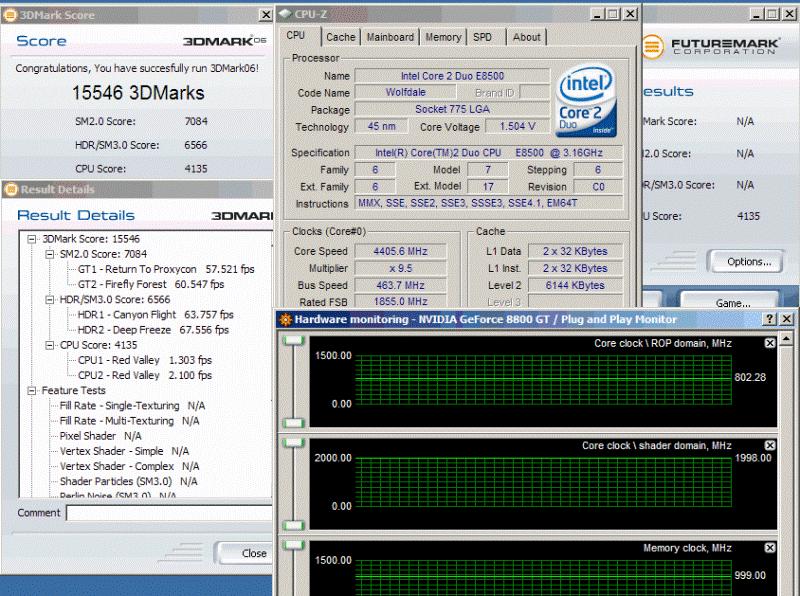Click the Comment input field

[x=169, y=513]
